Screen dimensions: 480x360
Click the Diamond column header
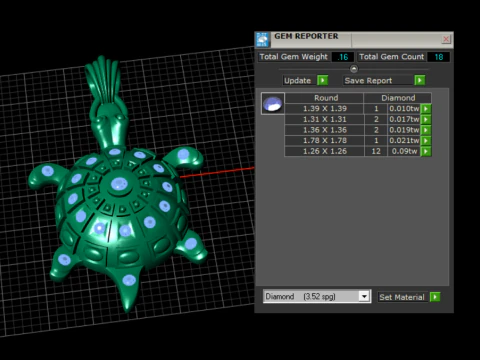(398, 98)
